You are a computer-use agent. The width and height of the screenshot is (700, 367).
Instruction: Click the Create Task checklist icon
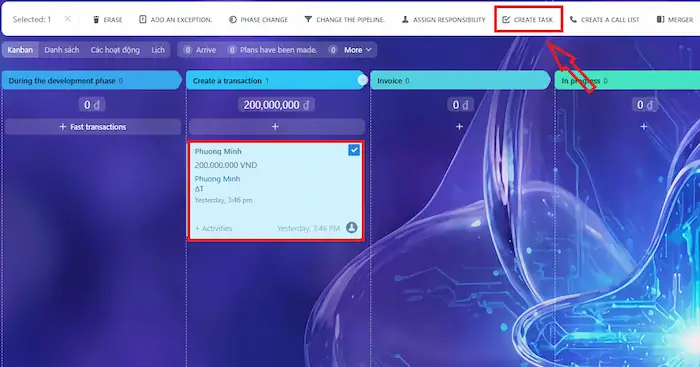pyautogui.click(x=506, y=20)
